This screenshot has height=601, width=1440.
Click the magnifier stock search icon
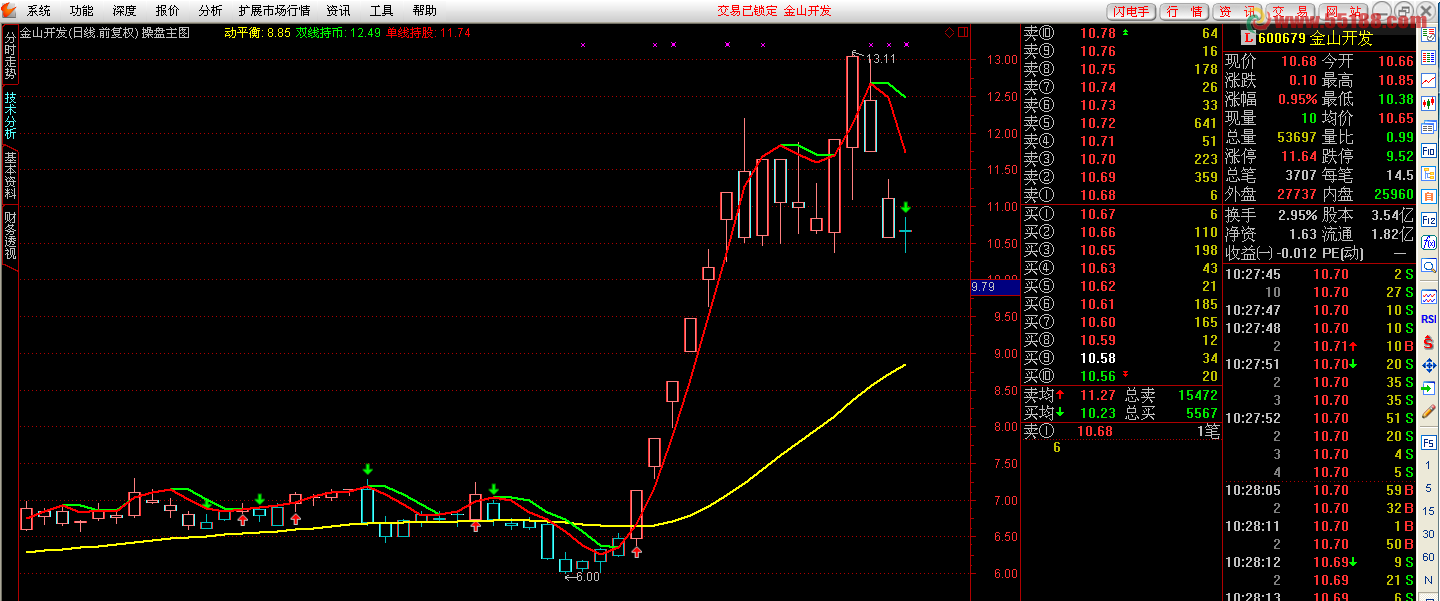1428,265
